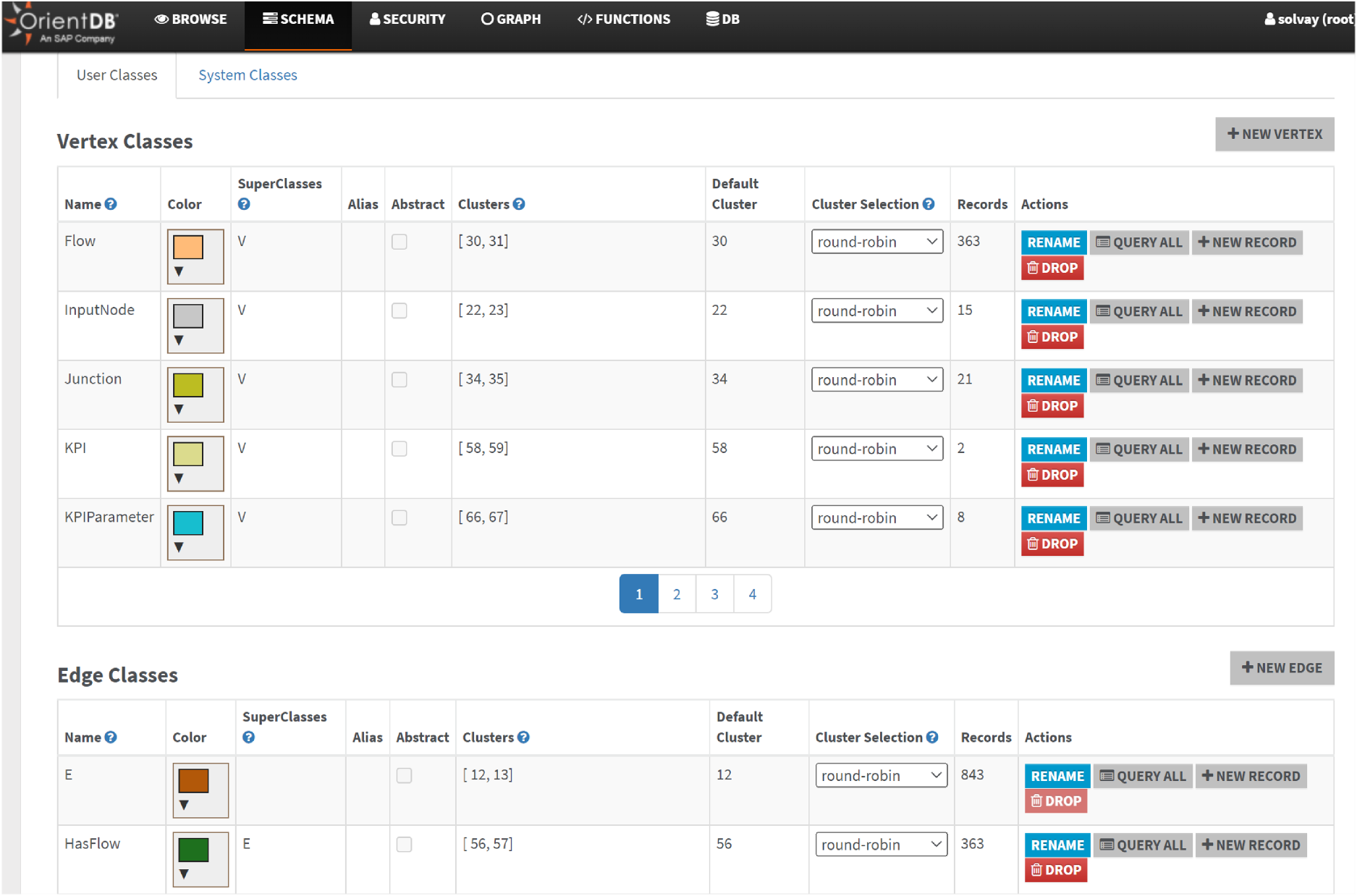Open Cluster Selection dropdown for KPI

(877, 449)
